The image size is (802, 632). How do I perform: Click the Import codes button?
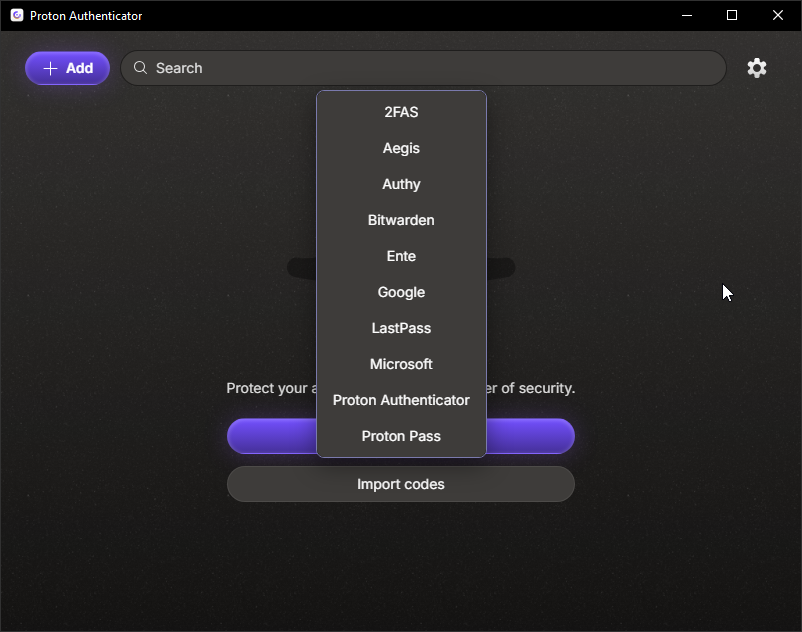[401, 484]
